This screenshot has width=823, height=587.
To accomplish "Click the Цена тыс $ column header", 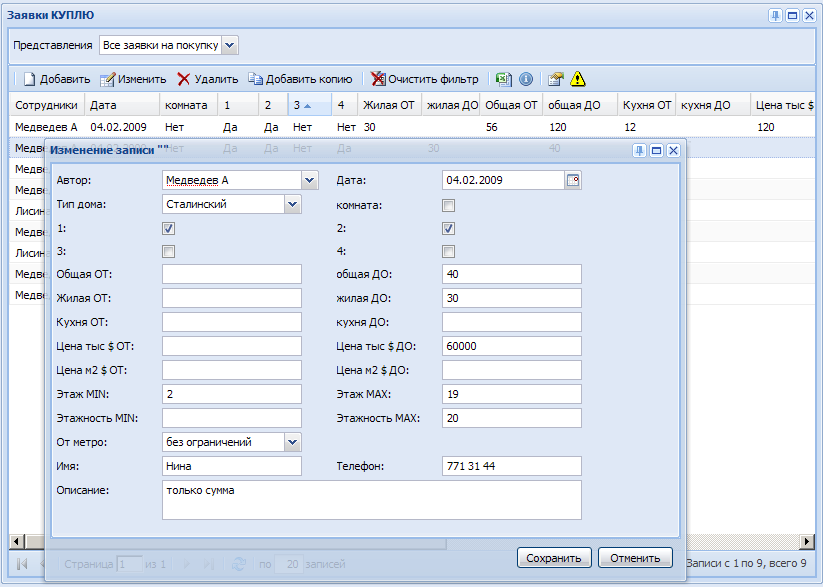I will (x=783, y=105).
